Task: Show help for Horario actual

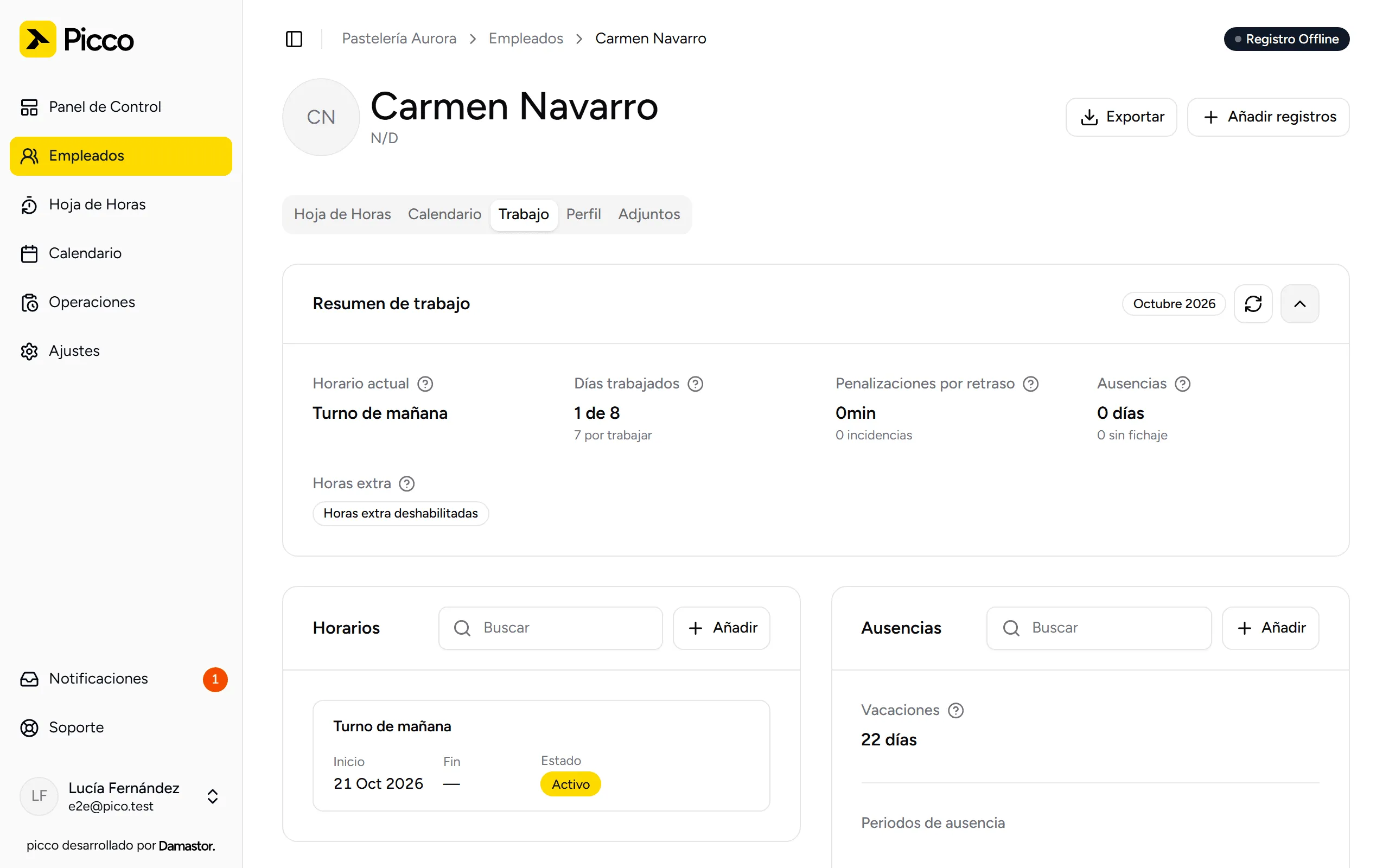Action: tap(425, 384)
